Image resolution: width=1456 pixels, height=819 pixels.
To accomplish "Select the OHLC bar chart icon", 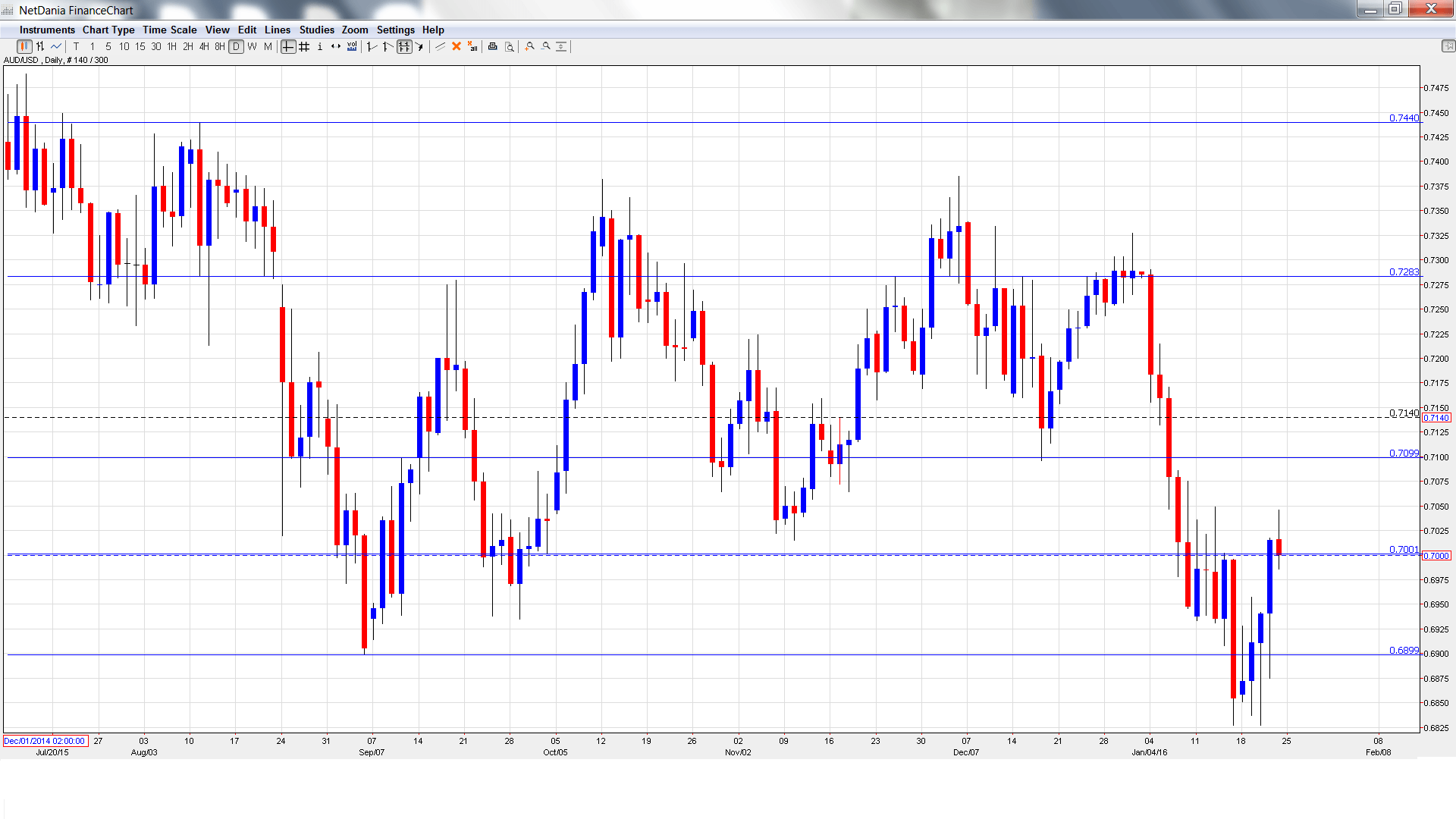I will (39, 46).
